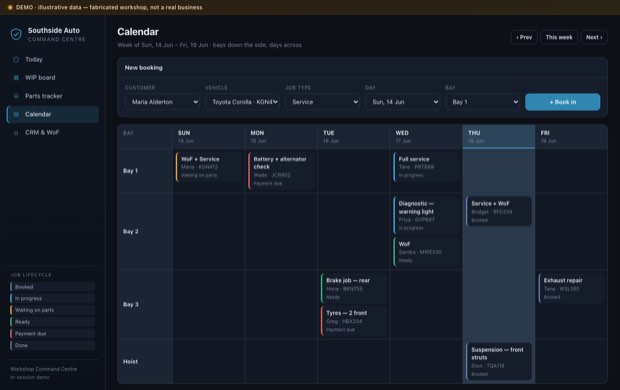
Task: Expand the Job type dropdown
Action: [x=323, y=102]
